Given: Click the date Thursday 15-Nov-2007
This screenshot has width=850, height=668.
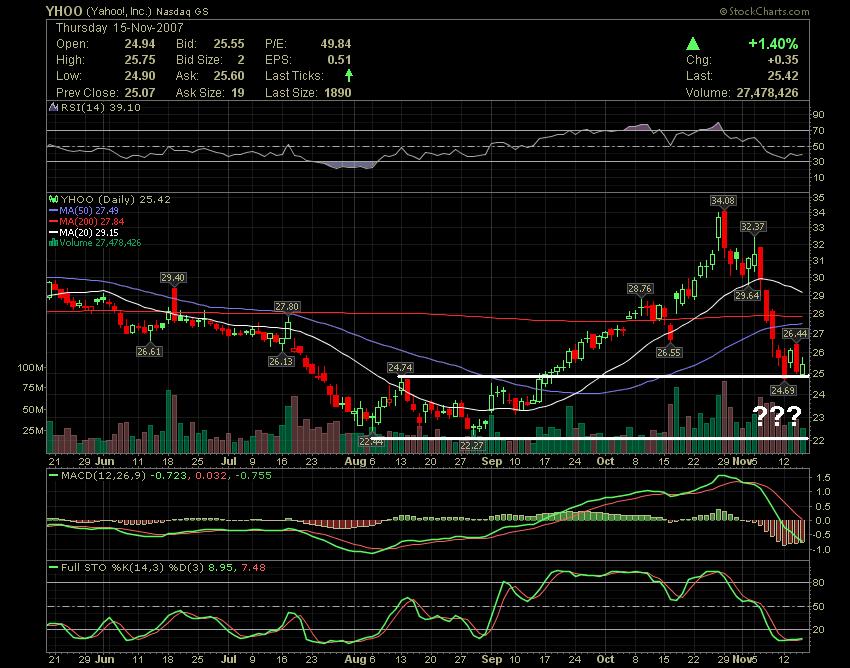Looking at the screenshot, I should point(119,28).
